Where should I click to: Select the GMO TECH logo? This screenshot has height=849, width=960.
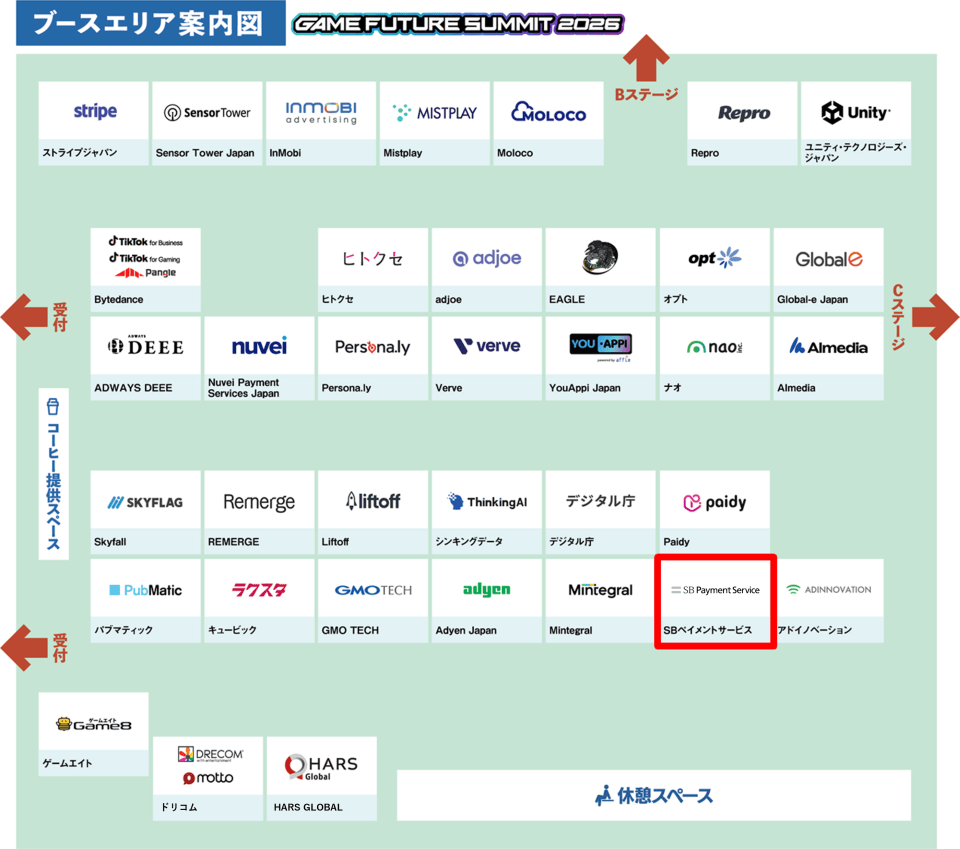tap(373, 590)
